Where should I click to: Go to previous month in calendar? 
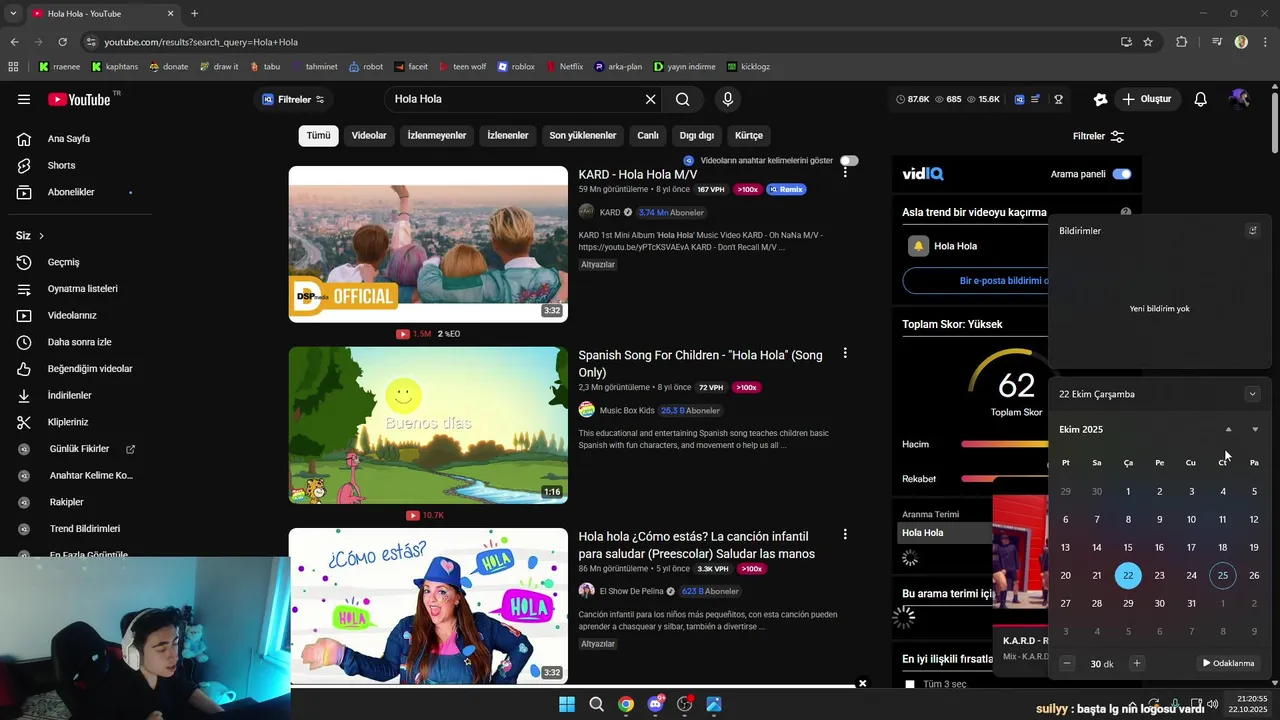coord(1229,429)
